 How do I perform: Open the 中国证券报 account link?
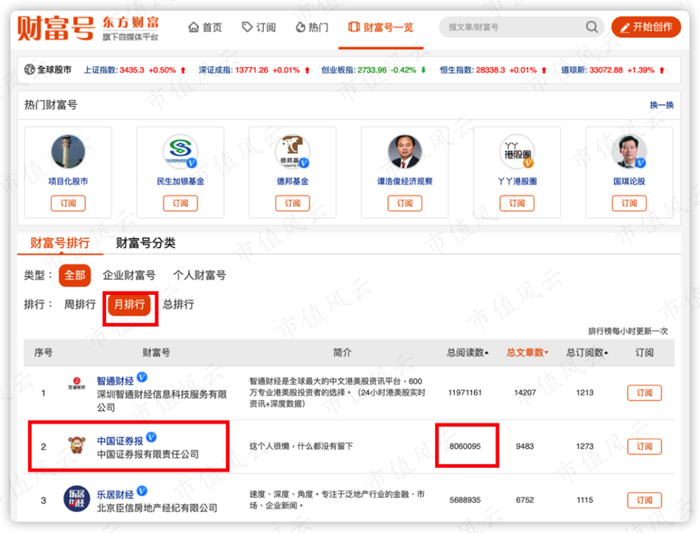[x=120, y=441]
